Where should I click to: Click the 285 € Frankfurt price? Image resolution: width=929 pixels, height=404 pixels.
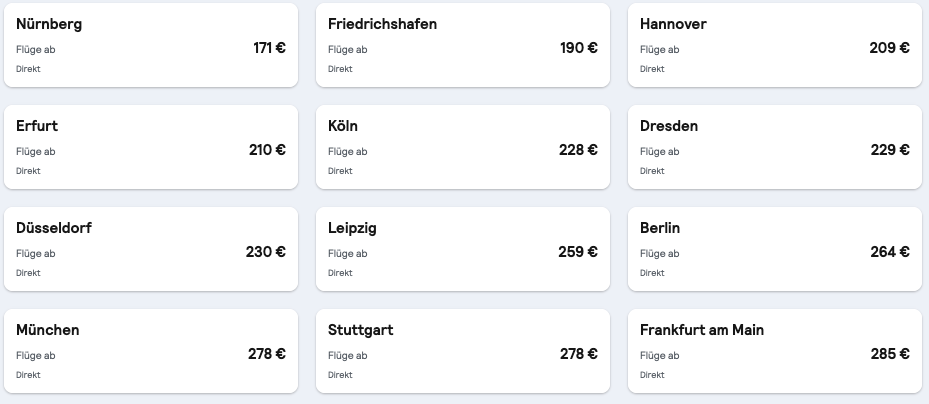pyautogui.click(x=889, y=354)
